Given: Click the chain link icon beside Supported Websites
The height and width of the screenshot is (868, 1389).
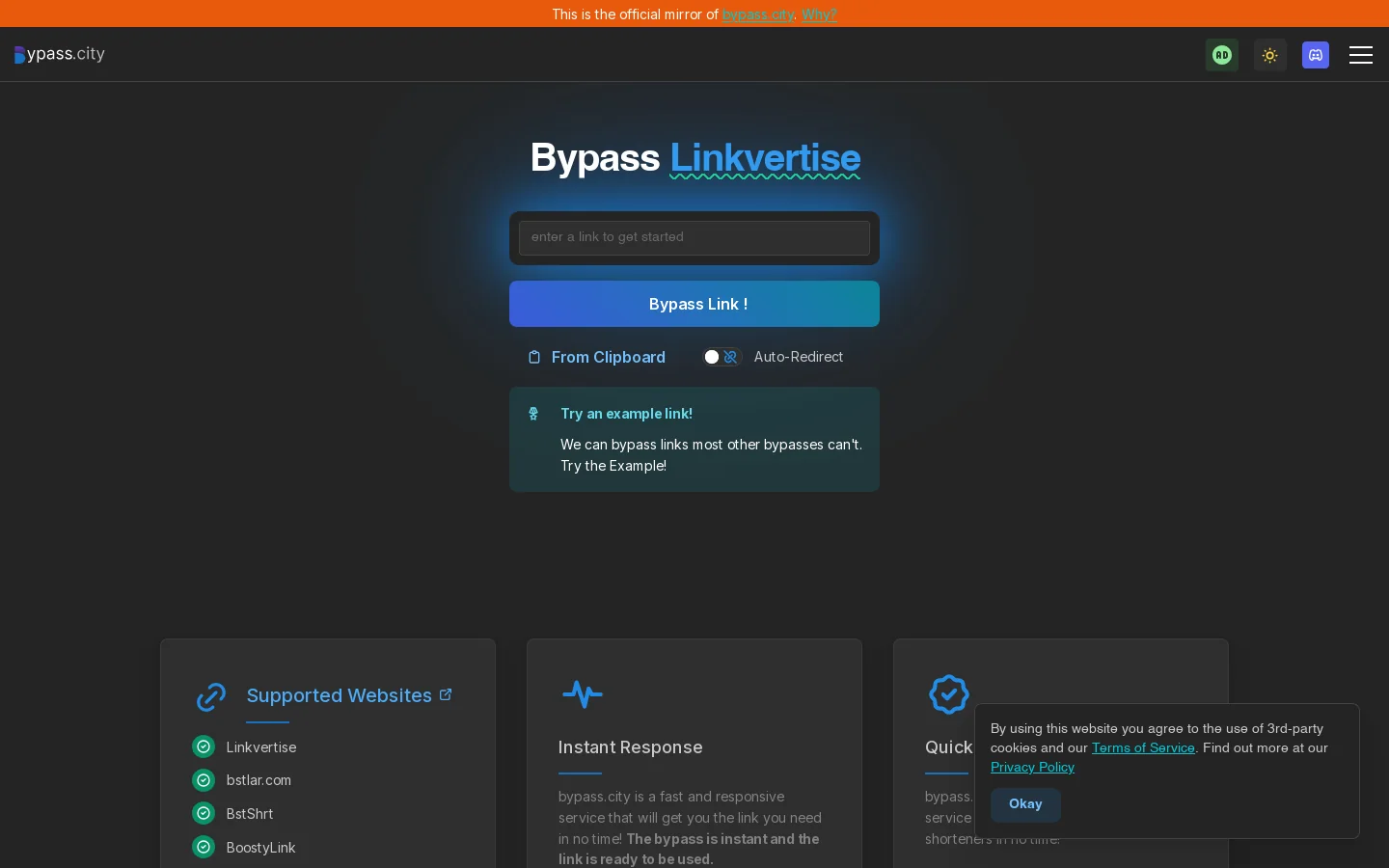Looking at the screenshot, I should click(211, 696).
